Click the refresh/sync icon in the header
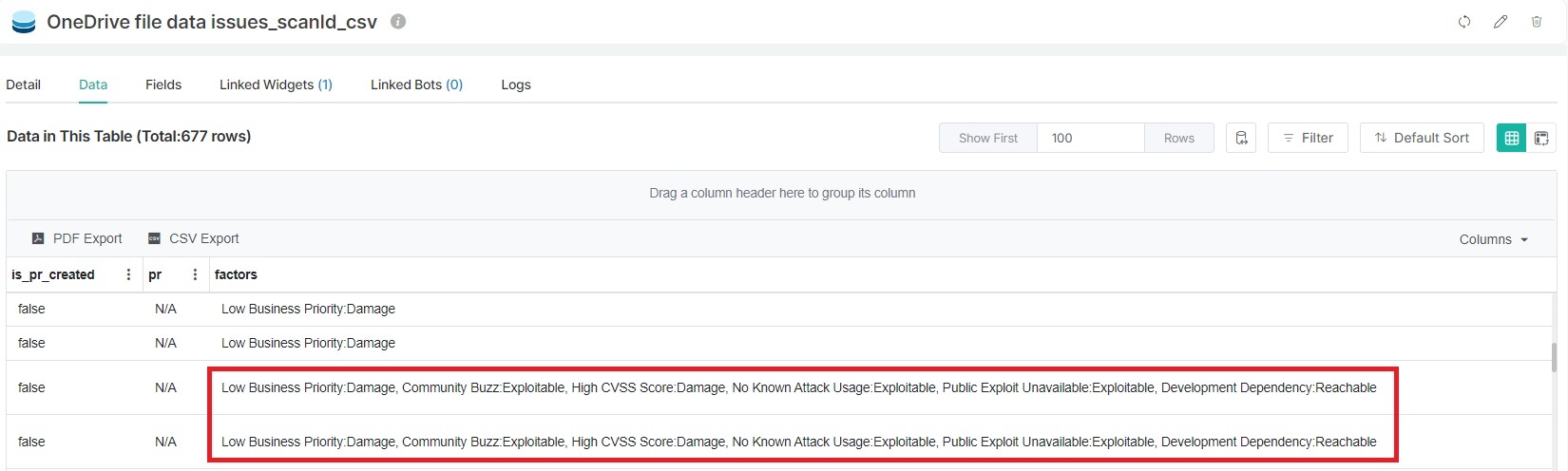 click(x=1464, y=22)
